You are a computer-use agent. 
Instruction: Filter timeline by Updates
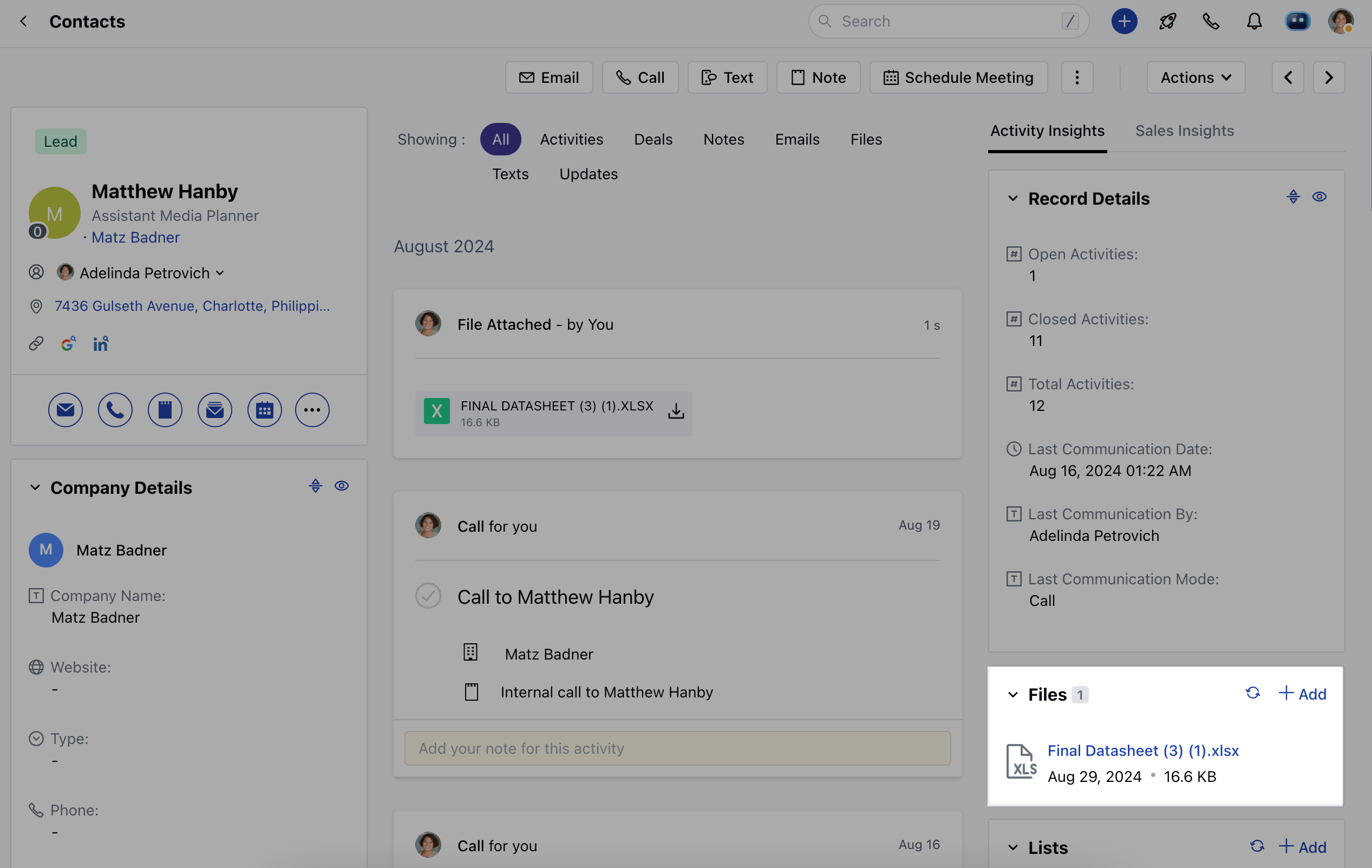coord(589,174)
